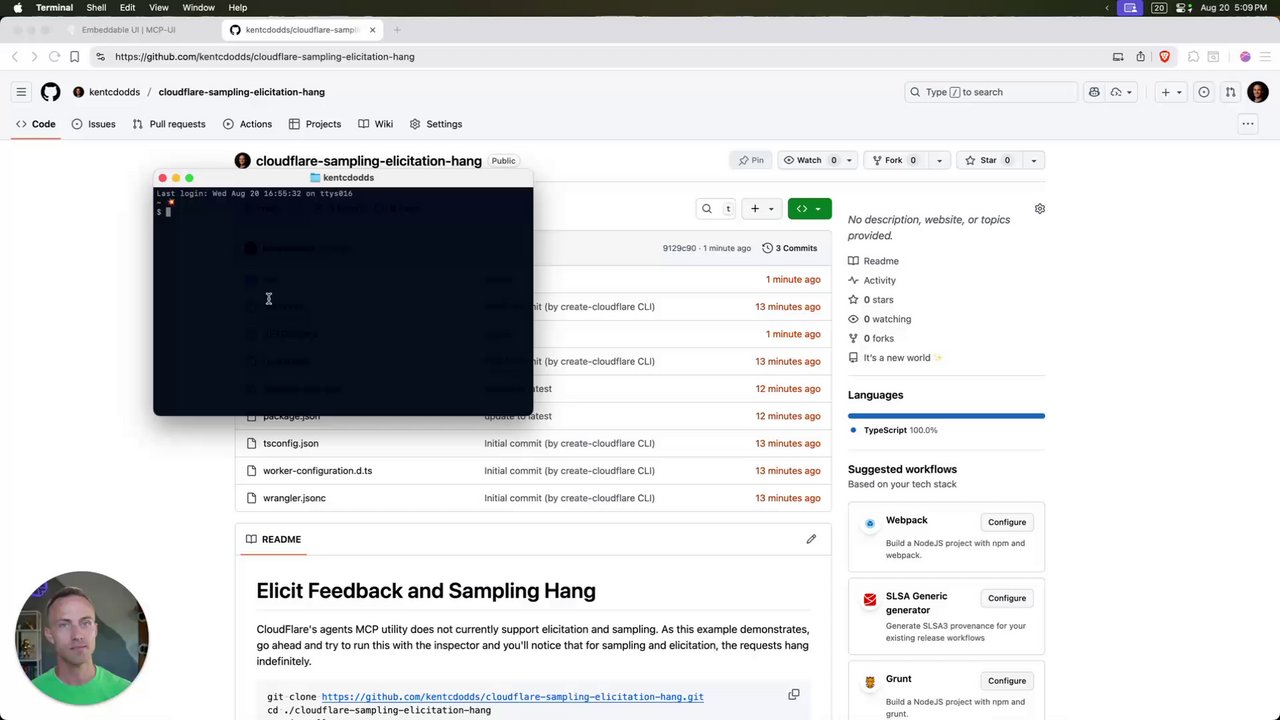Open the user avatar menu in GitHub header

[1258, 92]
